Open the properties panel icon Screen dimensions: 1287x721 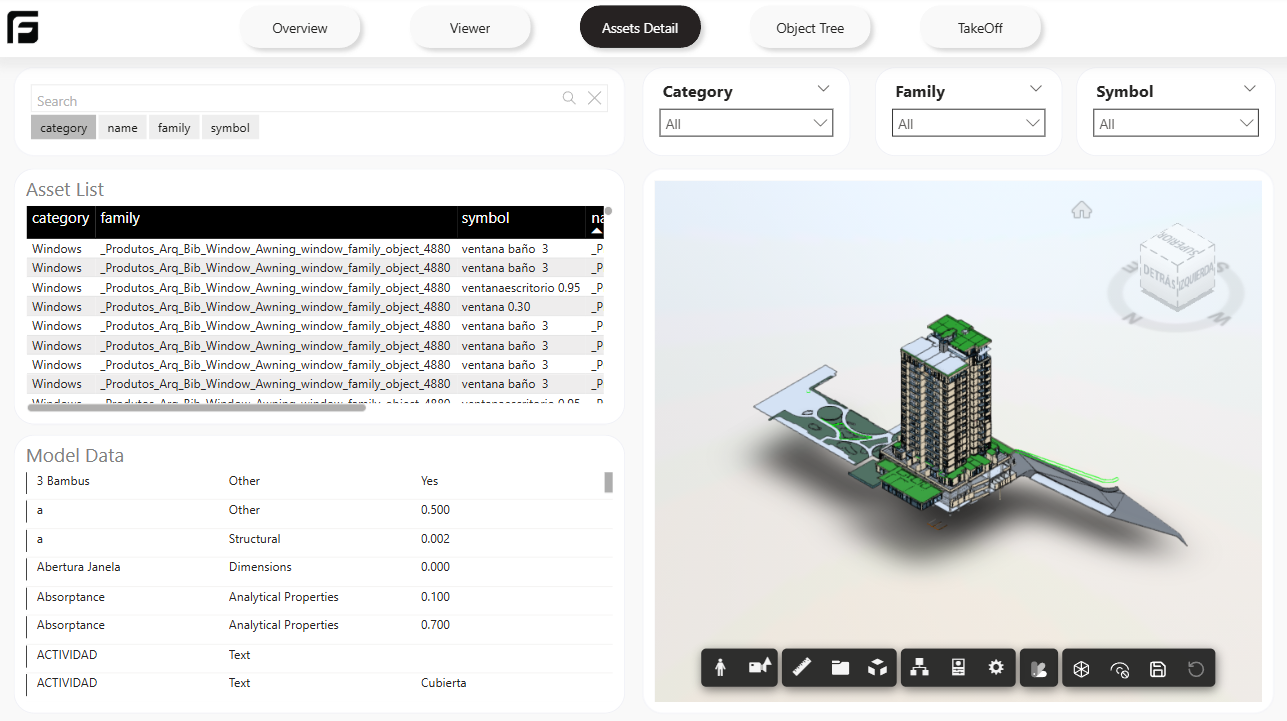(958, 668)
